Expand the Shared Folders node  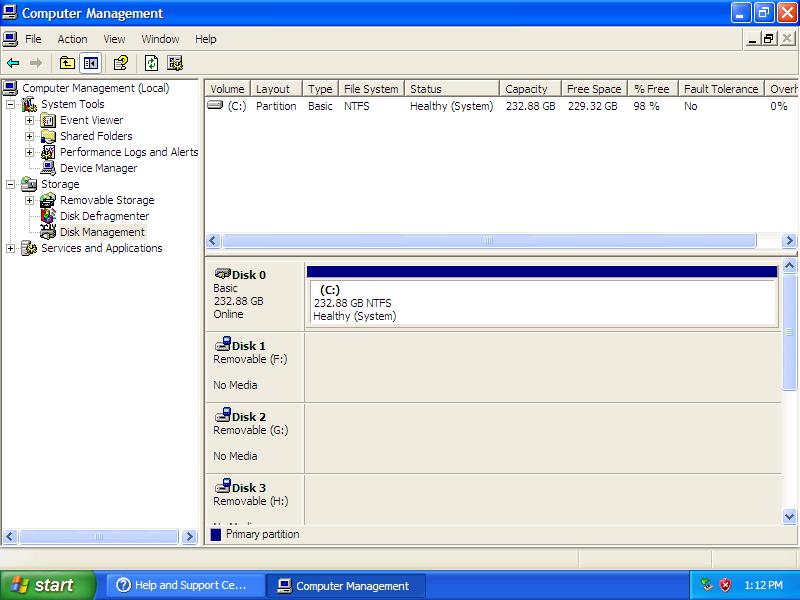tap(29, 137)
